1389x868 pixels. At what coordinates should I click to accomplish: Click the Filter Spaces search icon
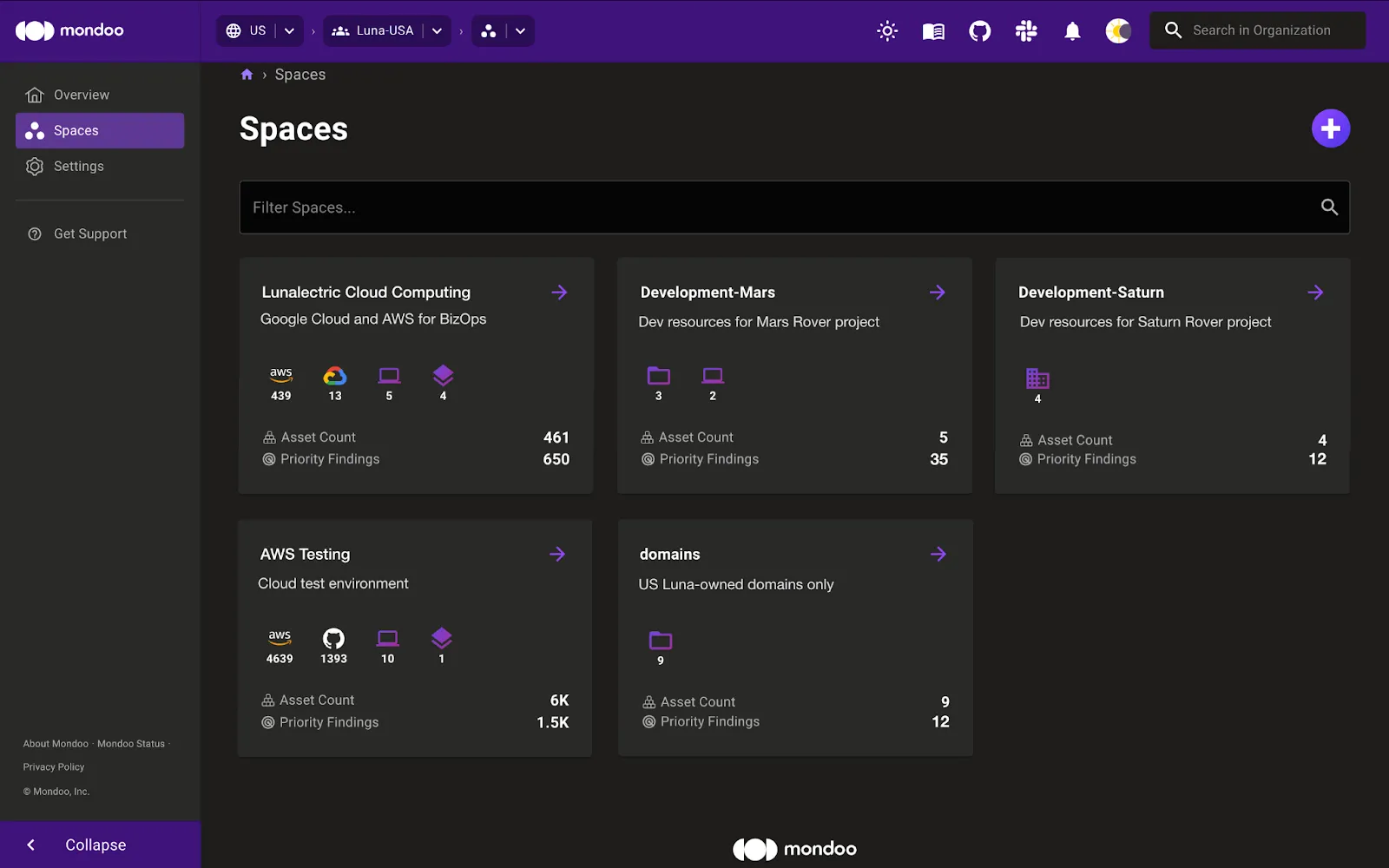coord(1329,207)
